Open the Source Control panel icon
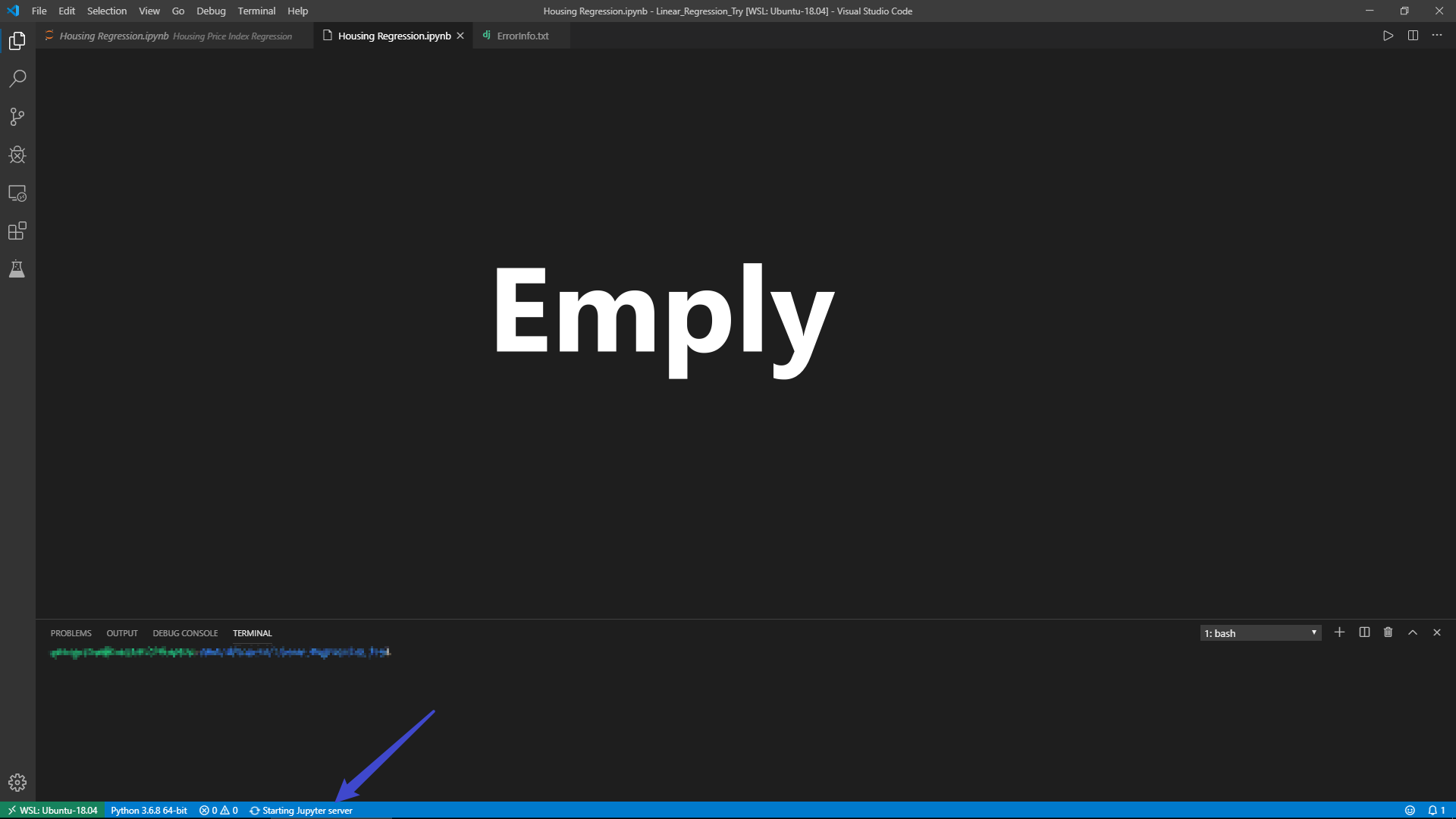 coord(17,116)
